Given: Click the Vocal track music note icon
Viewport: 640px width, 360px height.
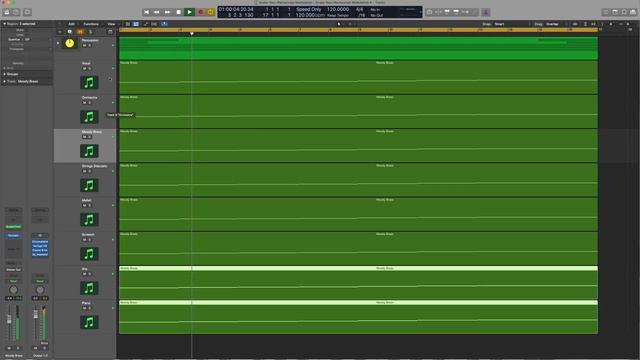Looking at the screenshot, I should tap(89, 83).
